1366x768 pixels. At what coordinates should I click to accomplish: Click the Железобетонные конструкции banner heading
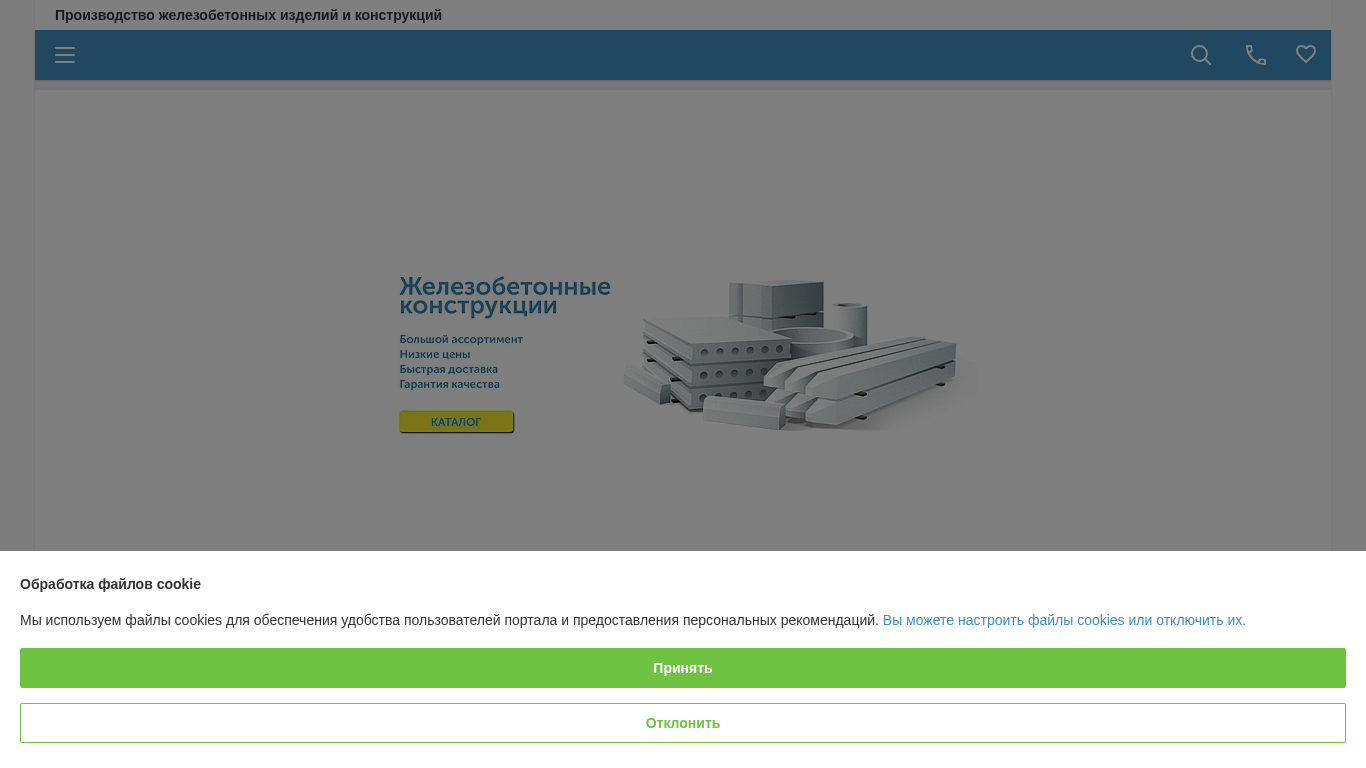[x=505, y=296]
